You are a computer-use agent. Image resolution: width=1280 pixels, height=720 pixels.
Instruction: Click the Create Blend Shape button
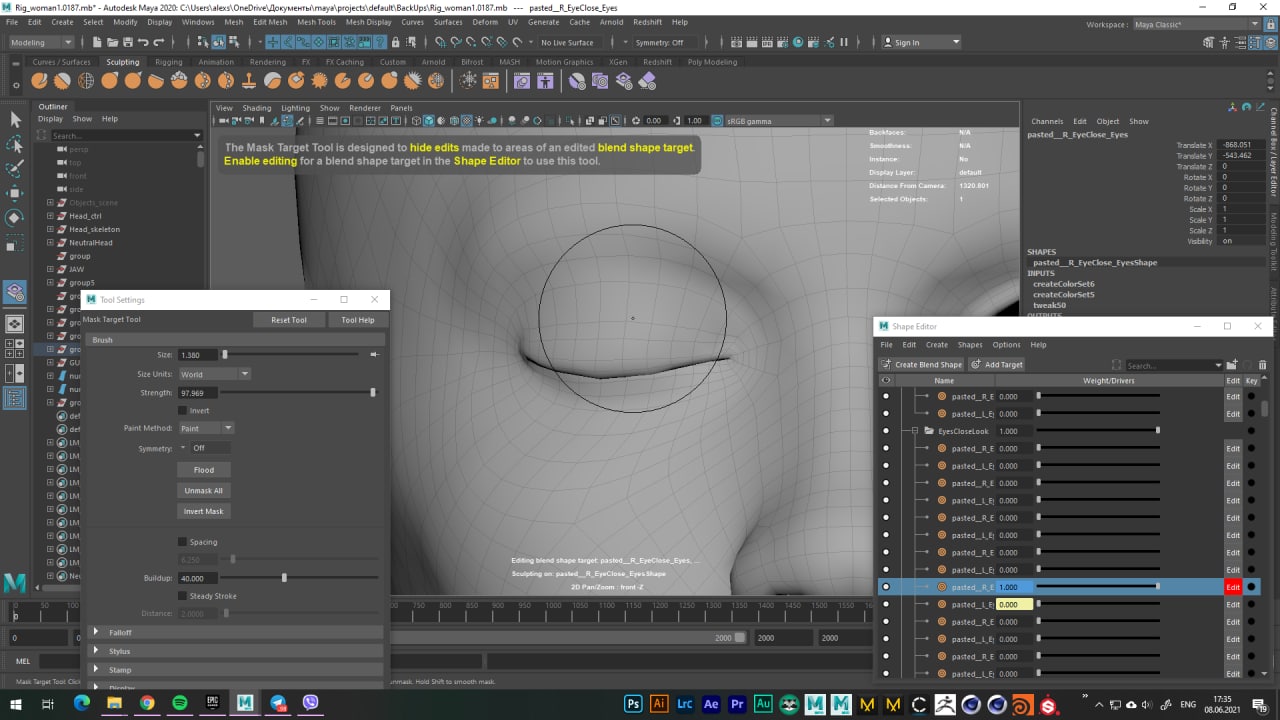922,365
